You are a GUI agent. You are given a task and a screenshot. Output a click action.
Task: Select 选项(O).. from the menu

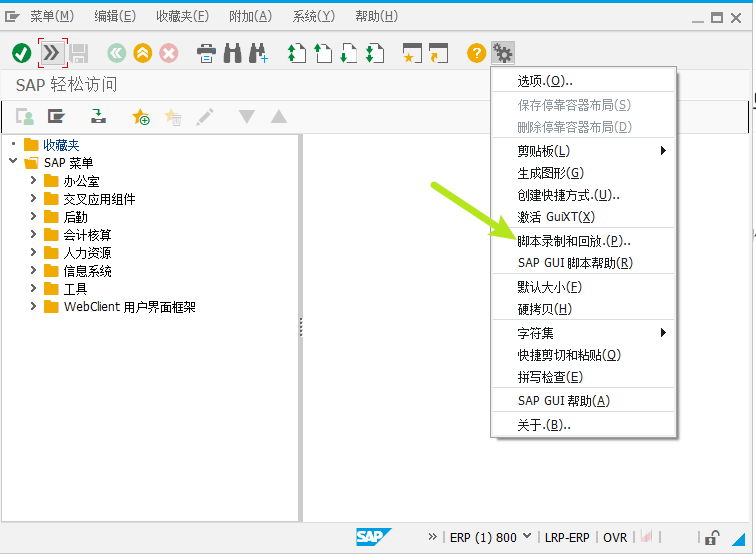point(583,81)
